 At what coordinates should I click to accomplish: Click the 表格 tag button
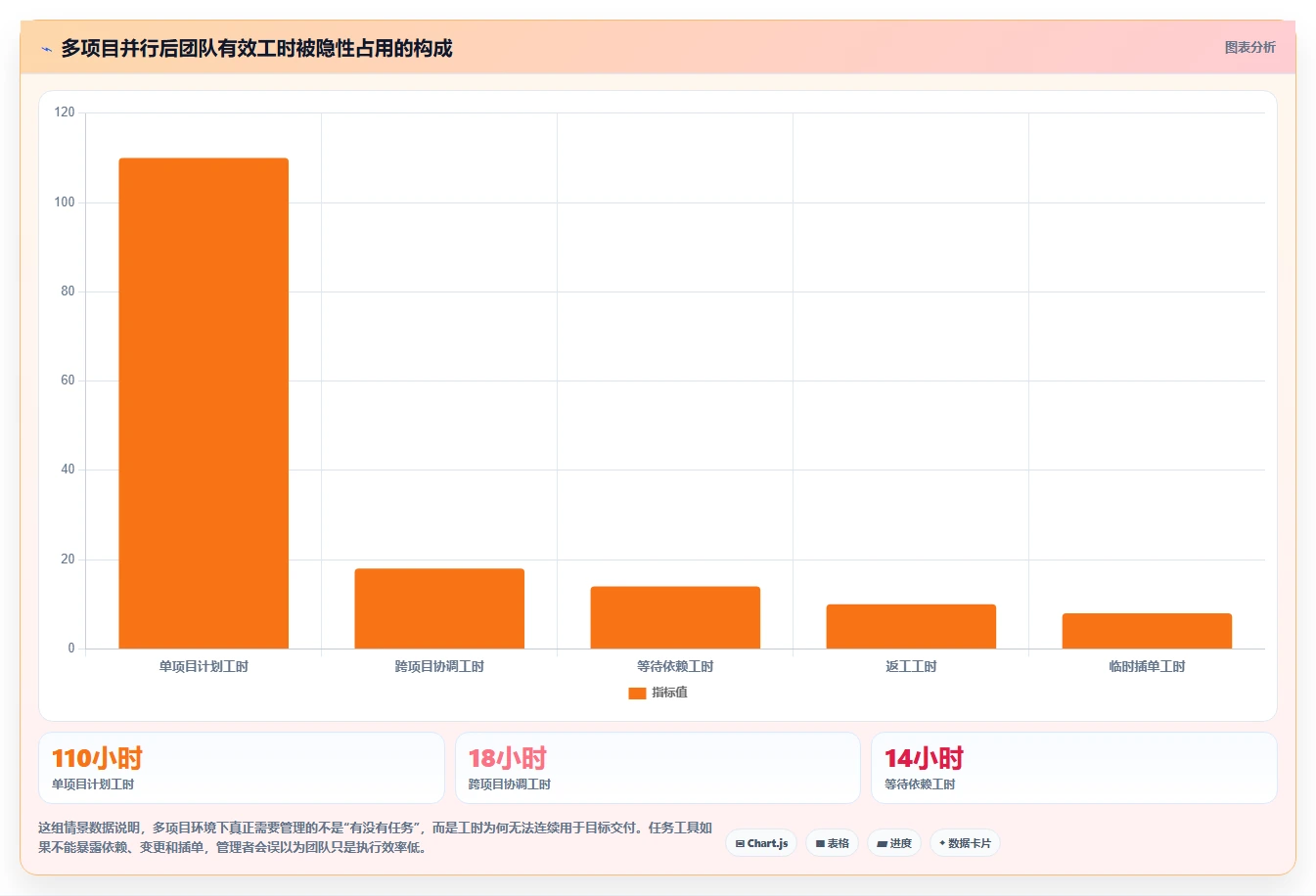point(833,843)
